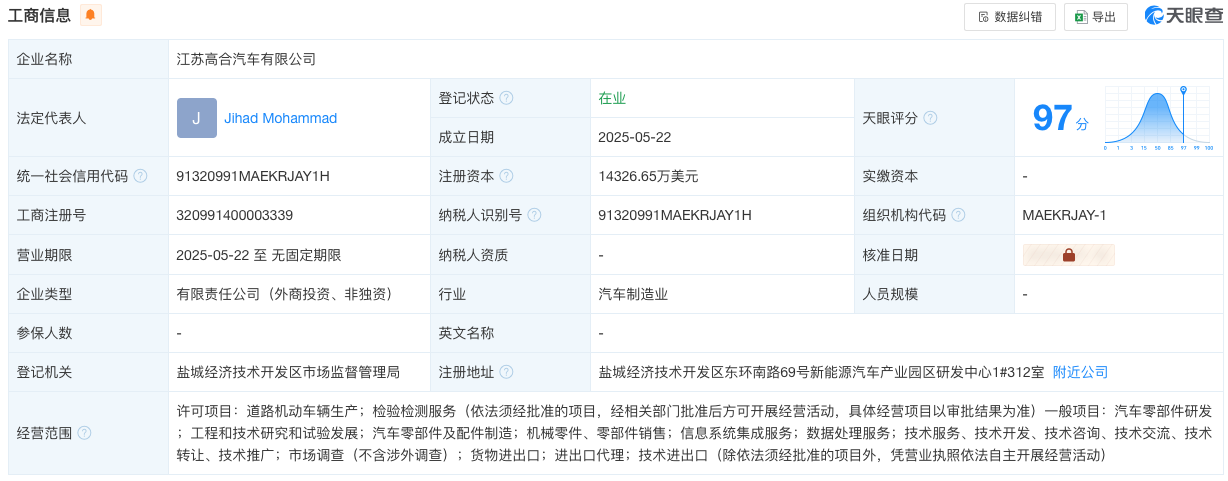Click the 导出 export button
This screenshot has height=481, width=1228.
[x=1096, y=17]
